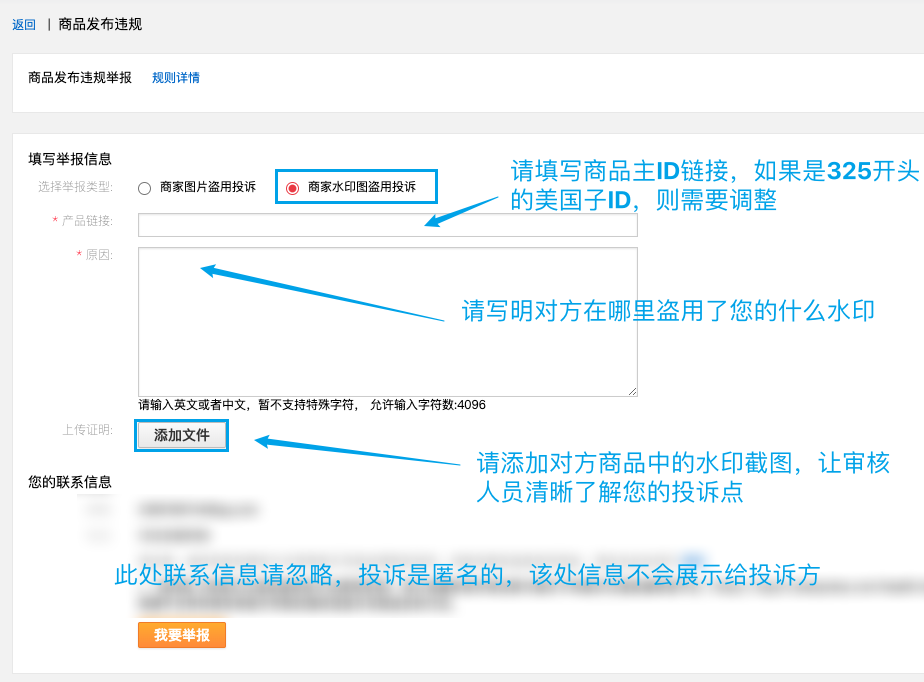The height and width of the screenshot is (682, 924).
Task: Click the blurred email contact line
Action: 199,510
